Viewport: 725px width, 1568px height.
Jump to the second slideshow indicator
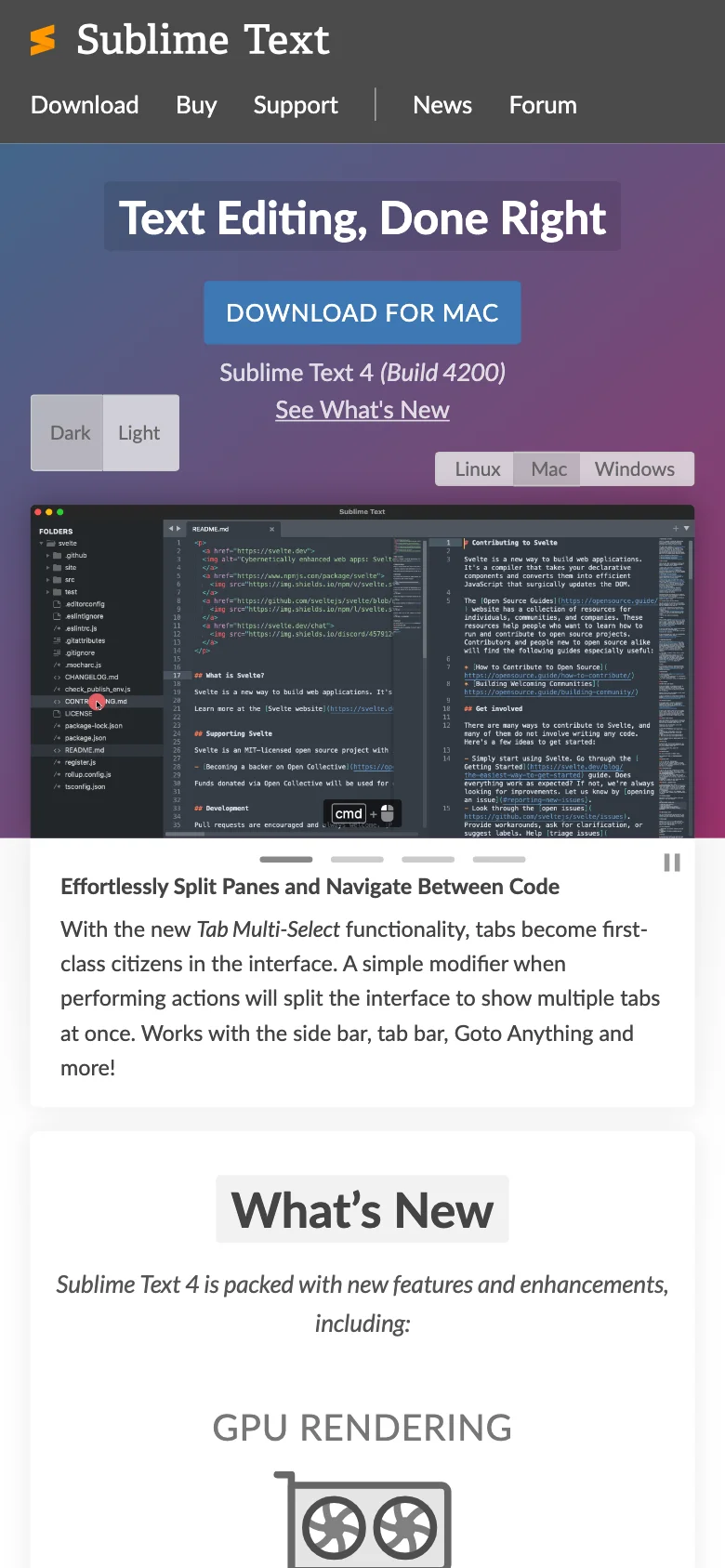point(357,860)
